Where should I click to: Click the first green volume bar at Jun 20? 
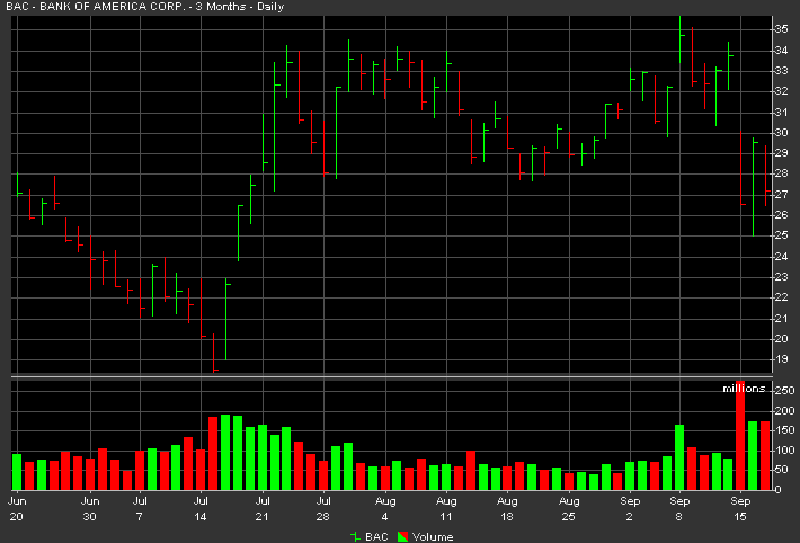coord(16,472)
